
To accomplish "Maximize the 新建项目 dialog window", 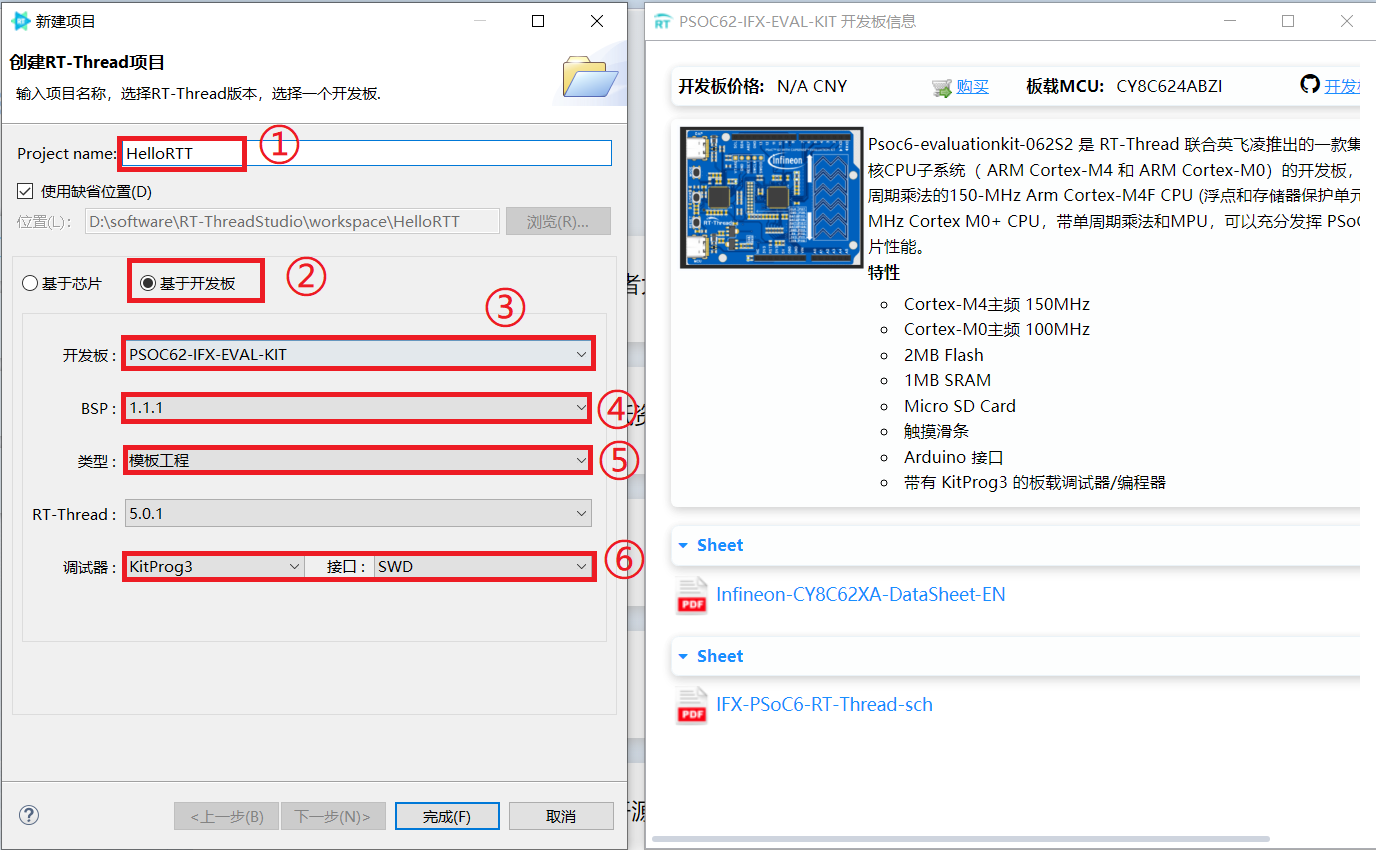I will pos(538,21).
